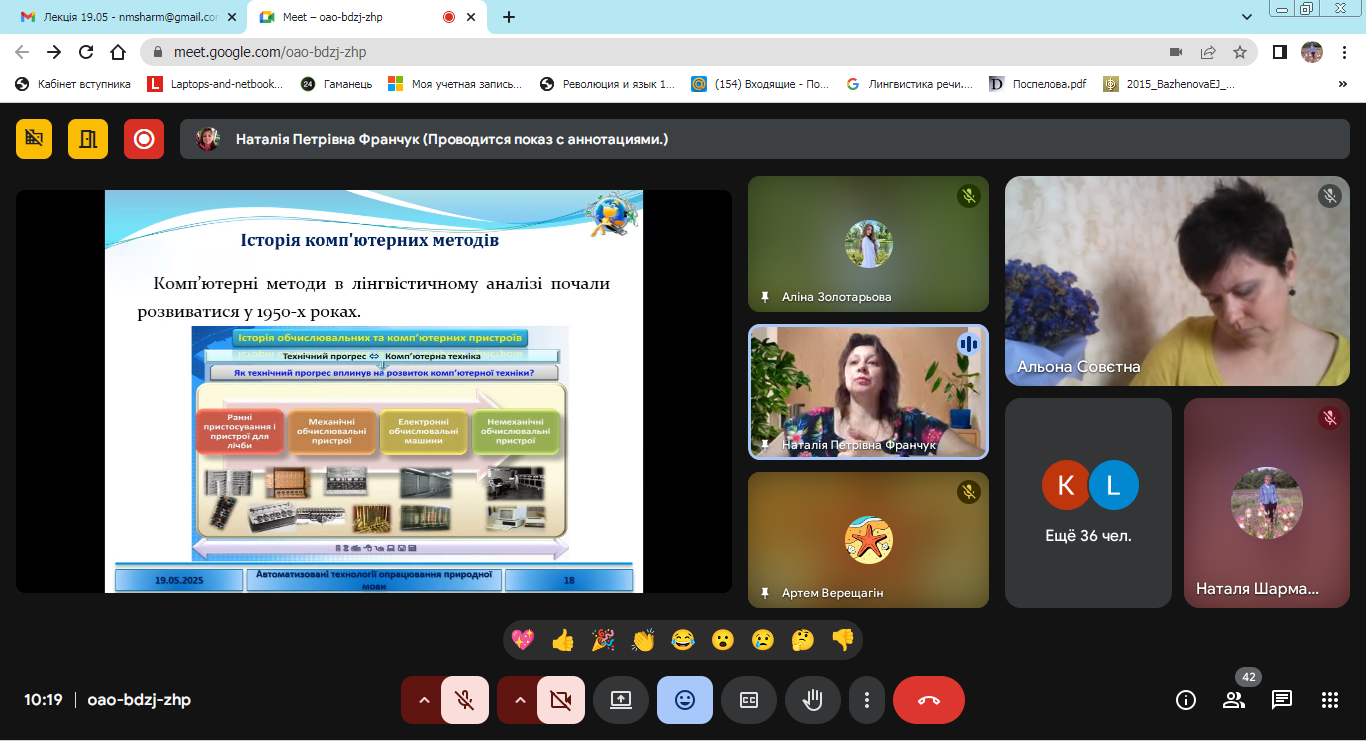Open meeting details info icon
The height and width of the screenshot is (742, 1366).
click(1186, 700)
